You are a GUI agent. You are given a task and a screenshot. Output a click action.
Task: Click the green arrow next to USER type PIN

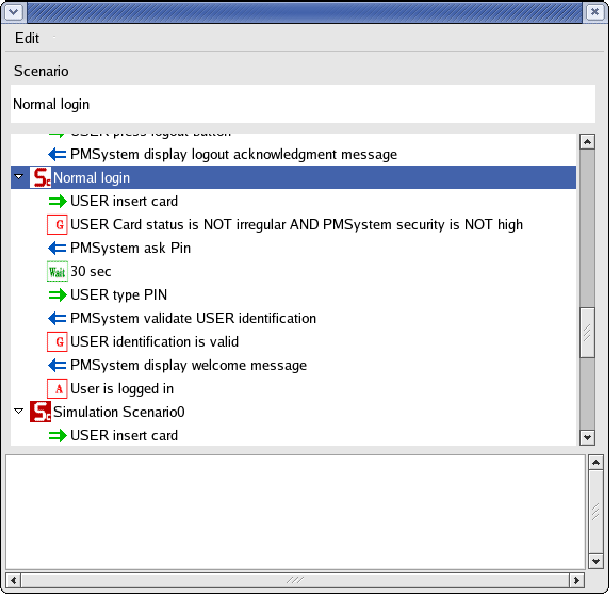(x=57, y=295)
